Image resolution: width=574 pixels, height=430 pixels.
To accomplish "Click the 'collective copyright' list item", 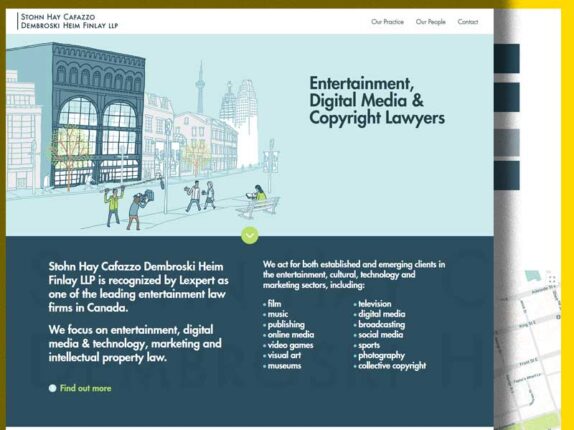I will click(x=390, y=366).
